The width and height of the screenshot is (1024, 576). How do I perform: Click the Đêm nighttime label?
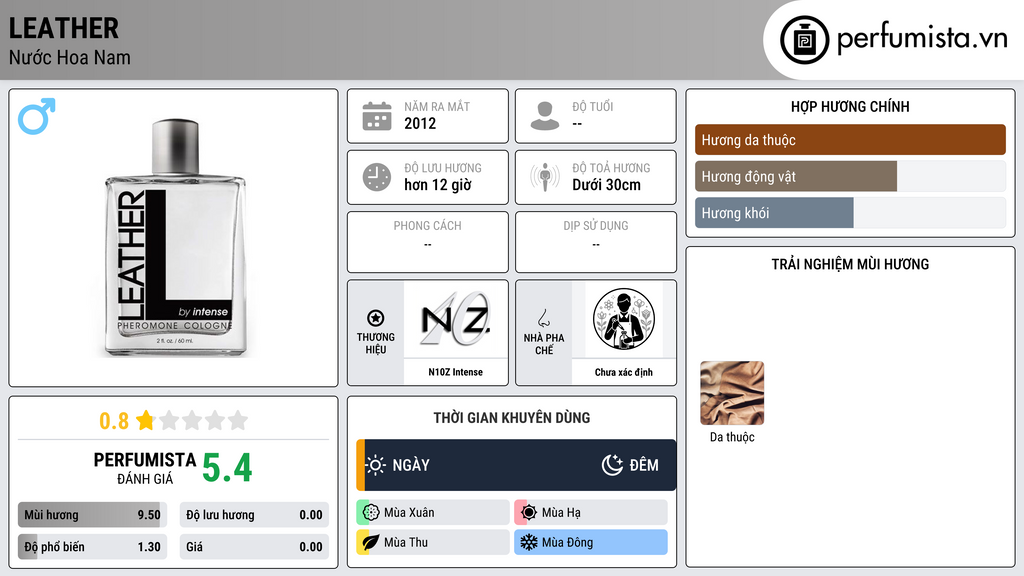pos(644,465)
